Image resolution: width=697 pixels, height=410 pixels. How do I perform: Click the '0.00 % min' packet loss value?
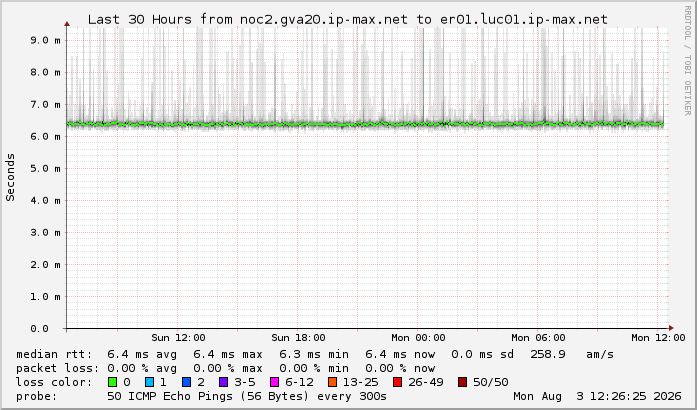(314, 368)
